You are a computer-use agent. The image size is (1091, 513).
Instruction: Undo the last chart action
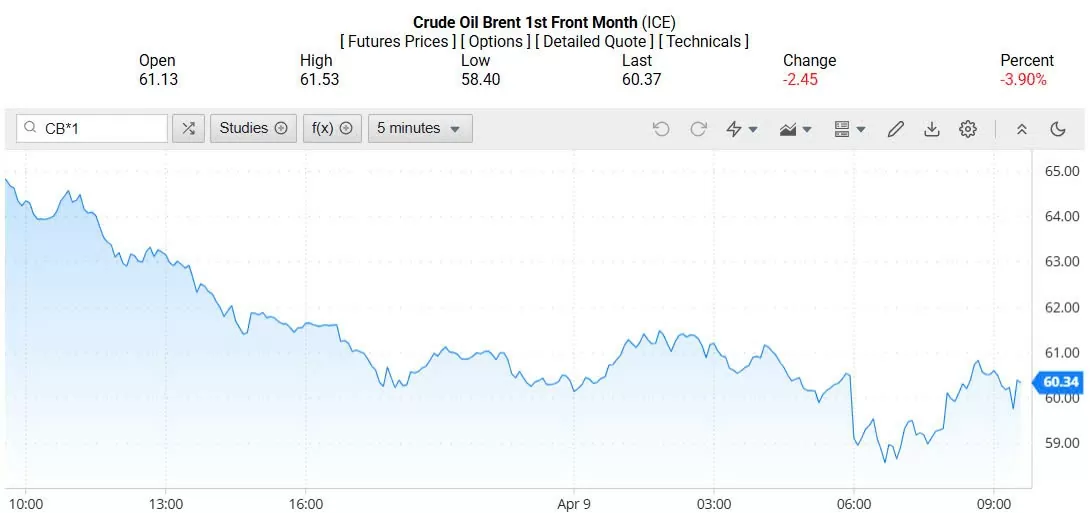[x=660, y=129]
